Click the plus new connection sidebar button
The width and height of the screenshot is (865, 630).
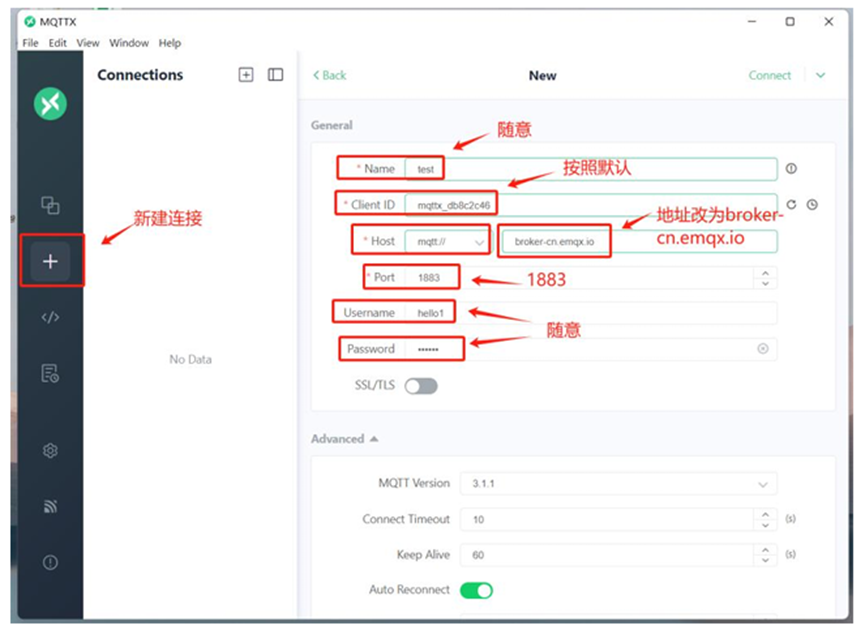(x=50, y=261)
